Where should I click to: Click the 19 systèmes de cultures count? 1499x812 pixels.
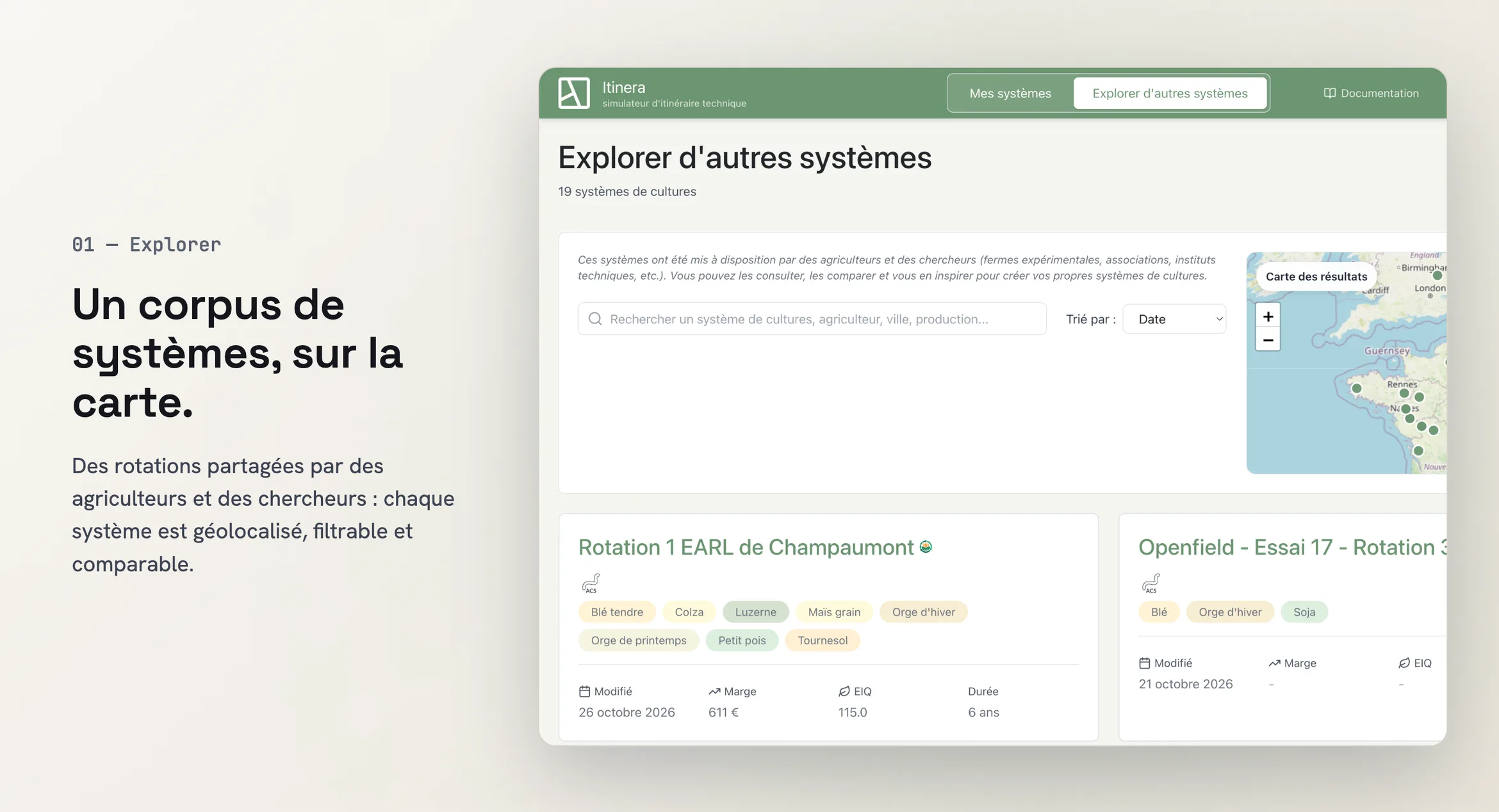pos(627,191)
